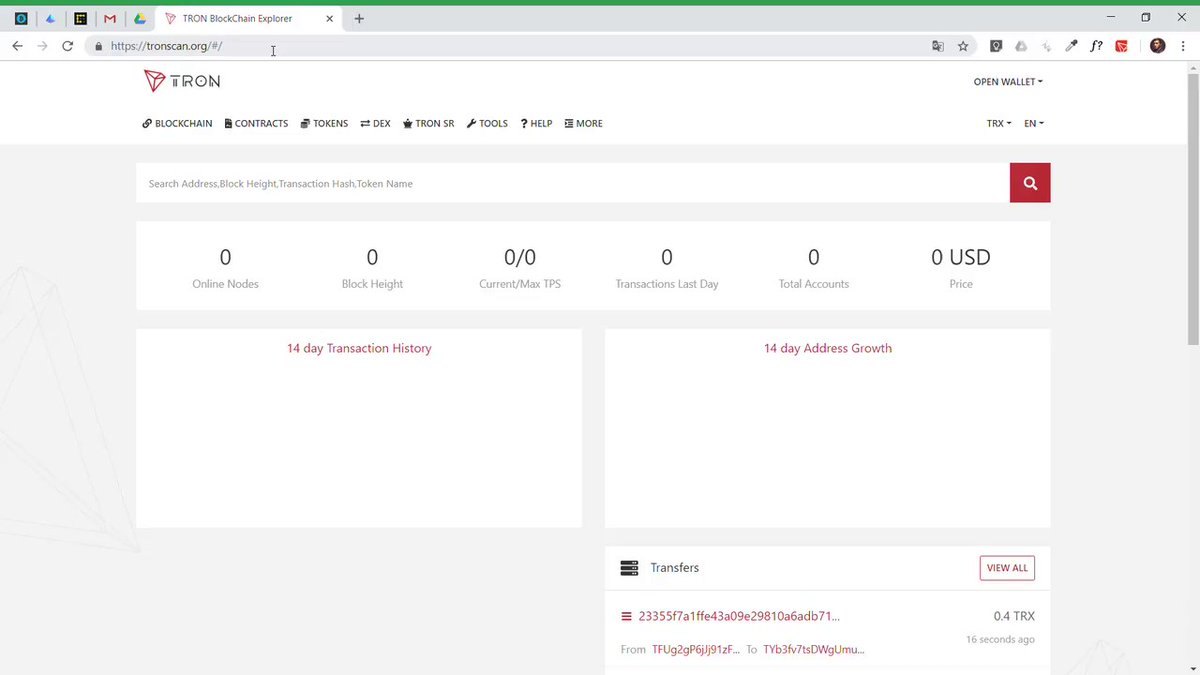Image resolution: width=1200 pixels, height=675 pixels.
Task: Open the TOOLS menu
Action: (x=487, y=124)
